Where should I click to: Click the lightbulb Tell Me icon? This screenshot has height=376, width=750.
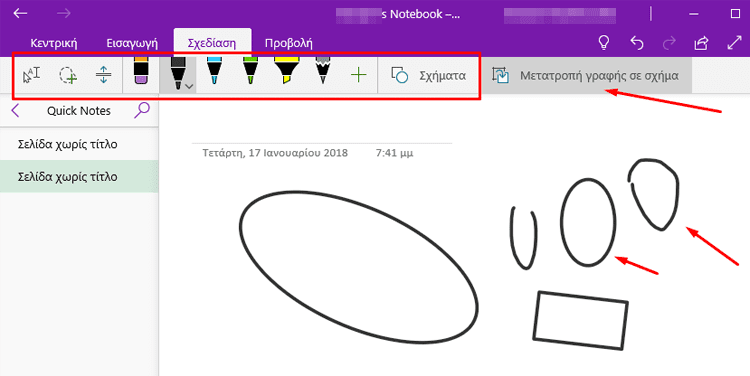[x=604, y=43]
